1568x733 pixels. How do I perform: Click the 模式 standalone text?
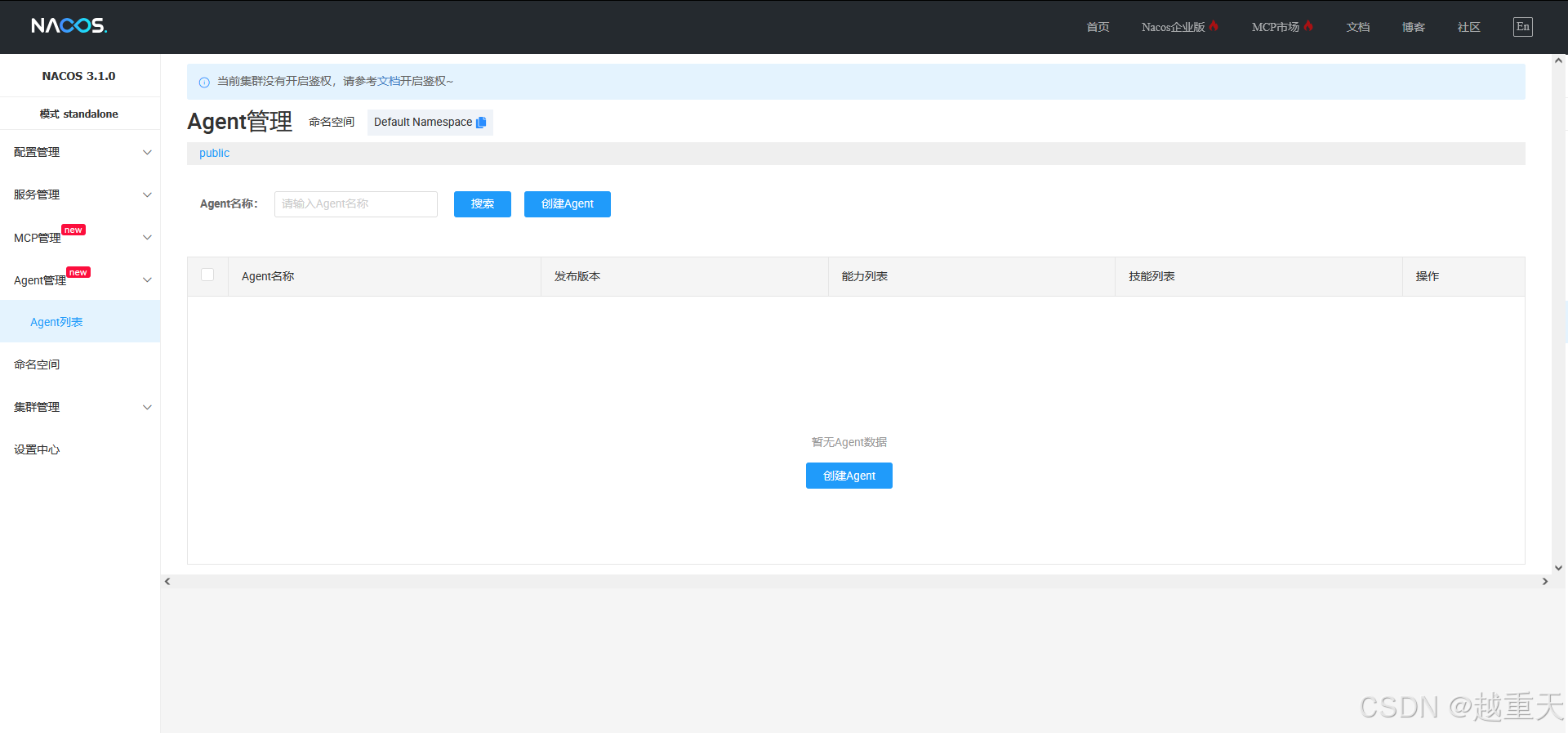(79, 114)
